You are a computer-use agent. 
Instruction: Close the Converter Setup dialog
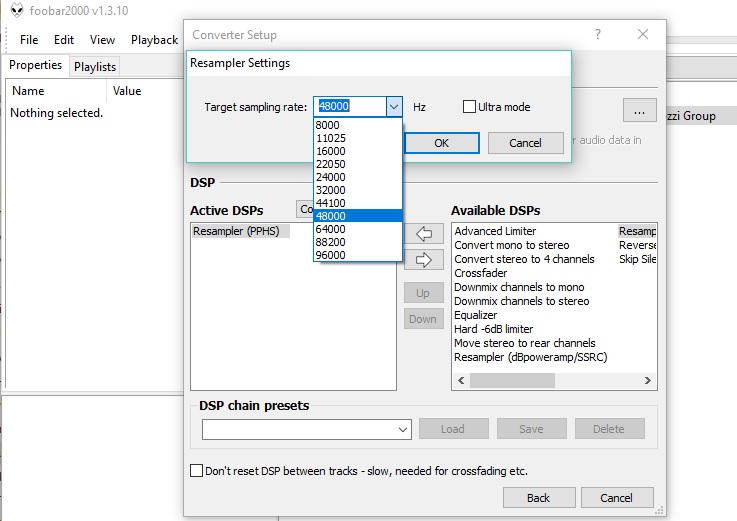click(x=643, y=34)
